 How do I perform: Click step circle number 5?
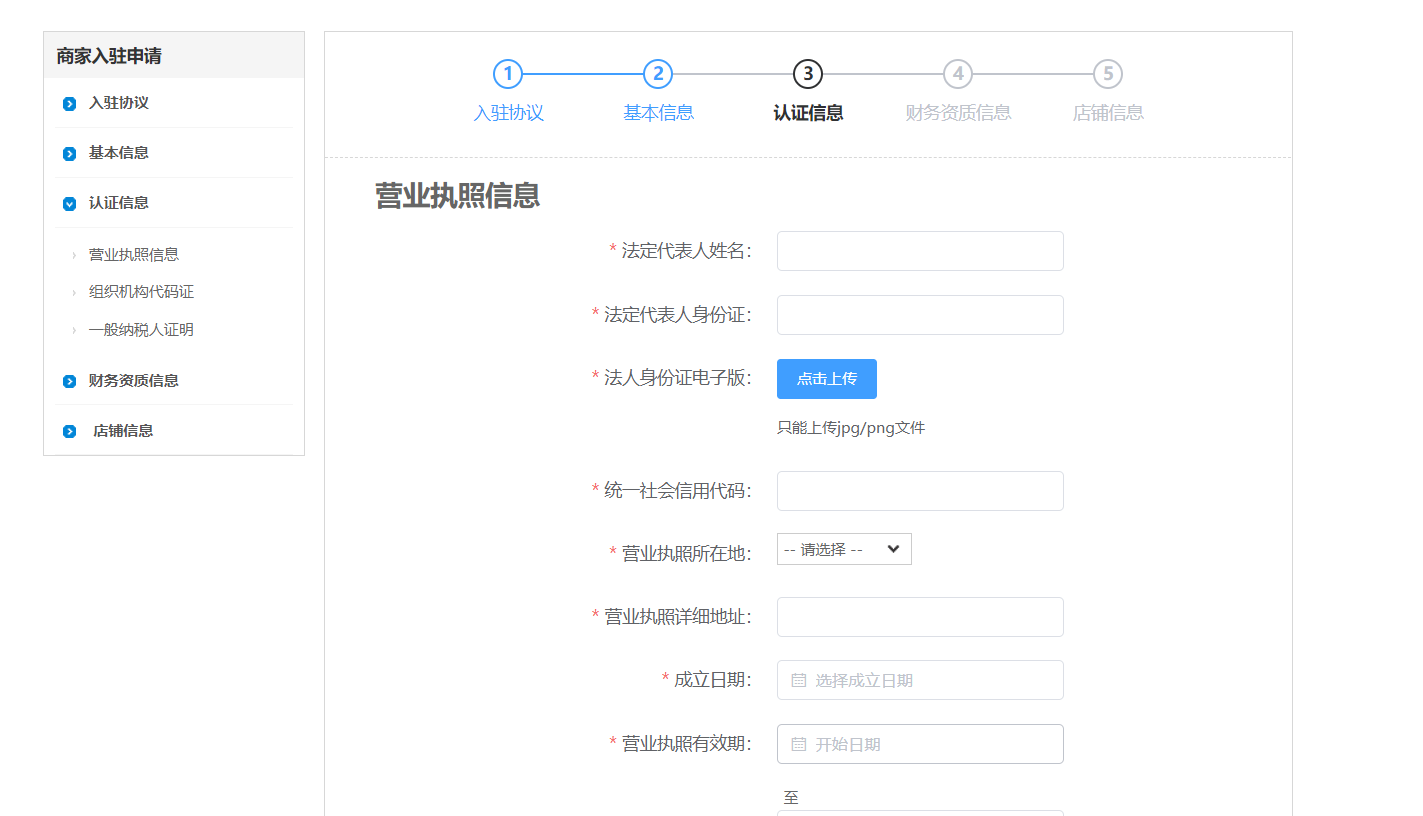[1108, 74]
